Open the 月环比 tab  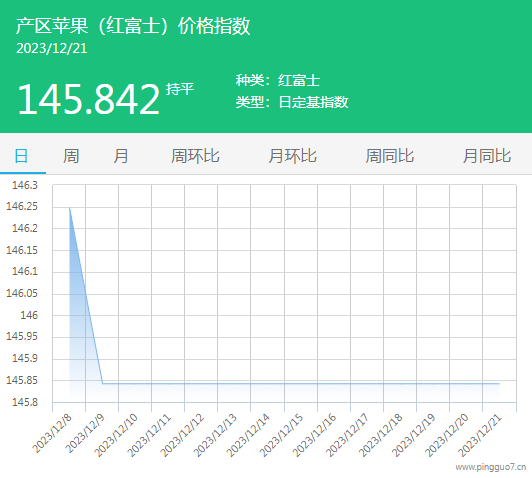(292, 156)
